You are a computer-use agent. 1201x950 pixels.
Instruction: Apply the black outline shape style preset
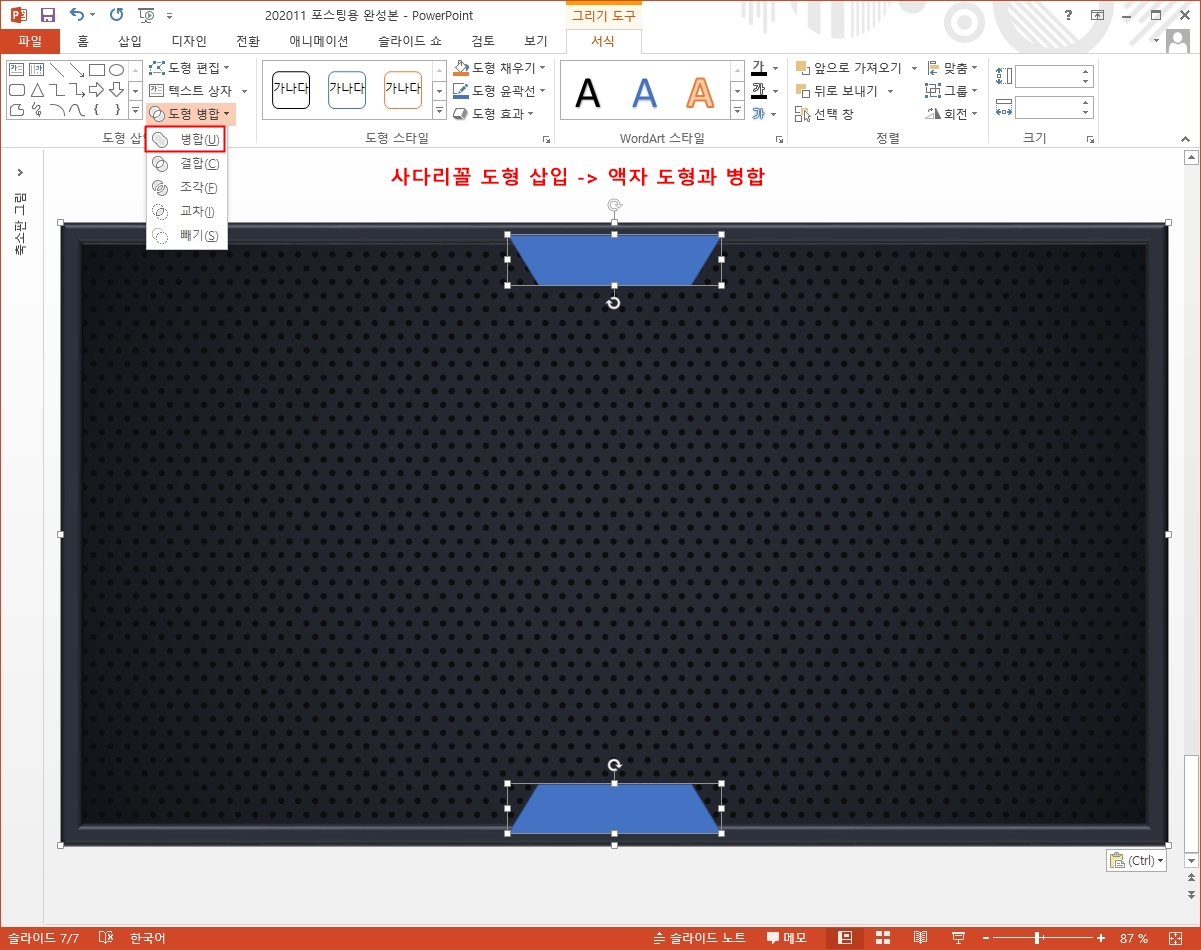point(291,89)
